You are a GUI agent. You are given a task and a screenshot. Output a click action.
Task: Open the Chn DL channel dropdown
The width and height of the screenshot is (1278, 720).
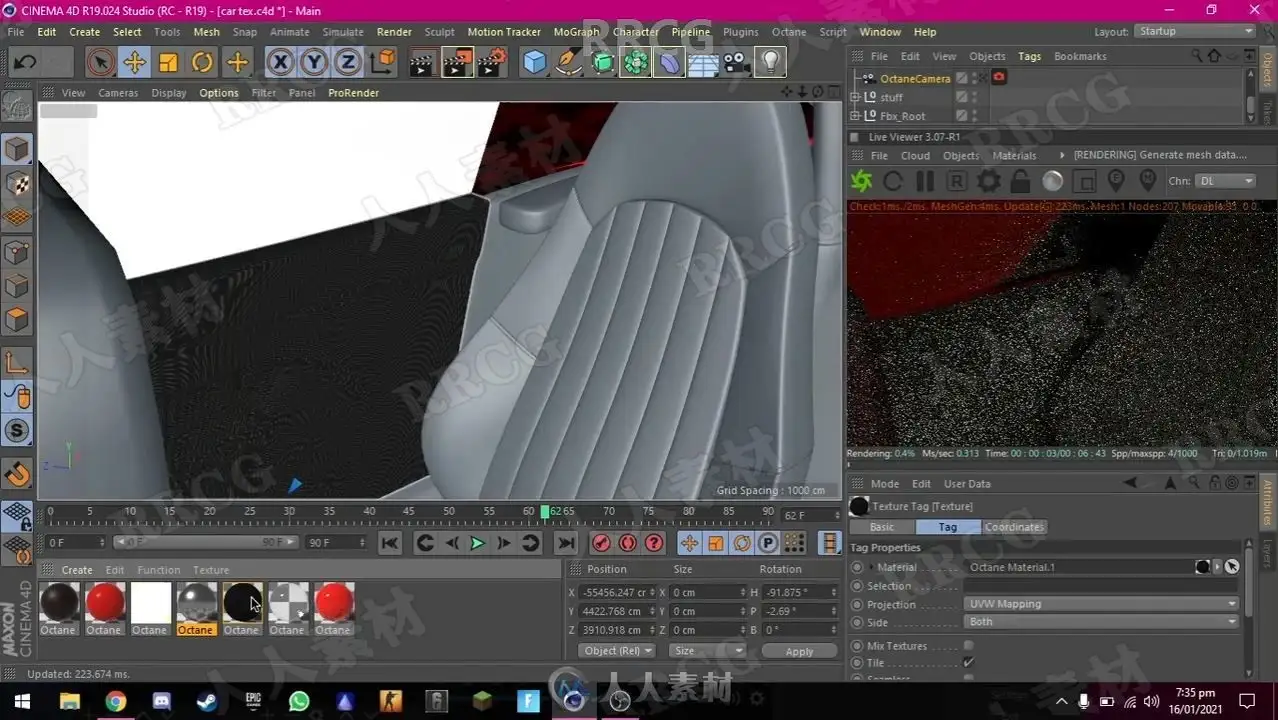click(x=1225, y=181)
